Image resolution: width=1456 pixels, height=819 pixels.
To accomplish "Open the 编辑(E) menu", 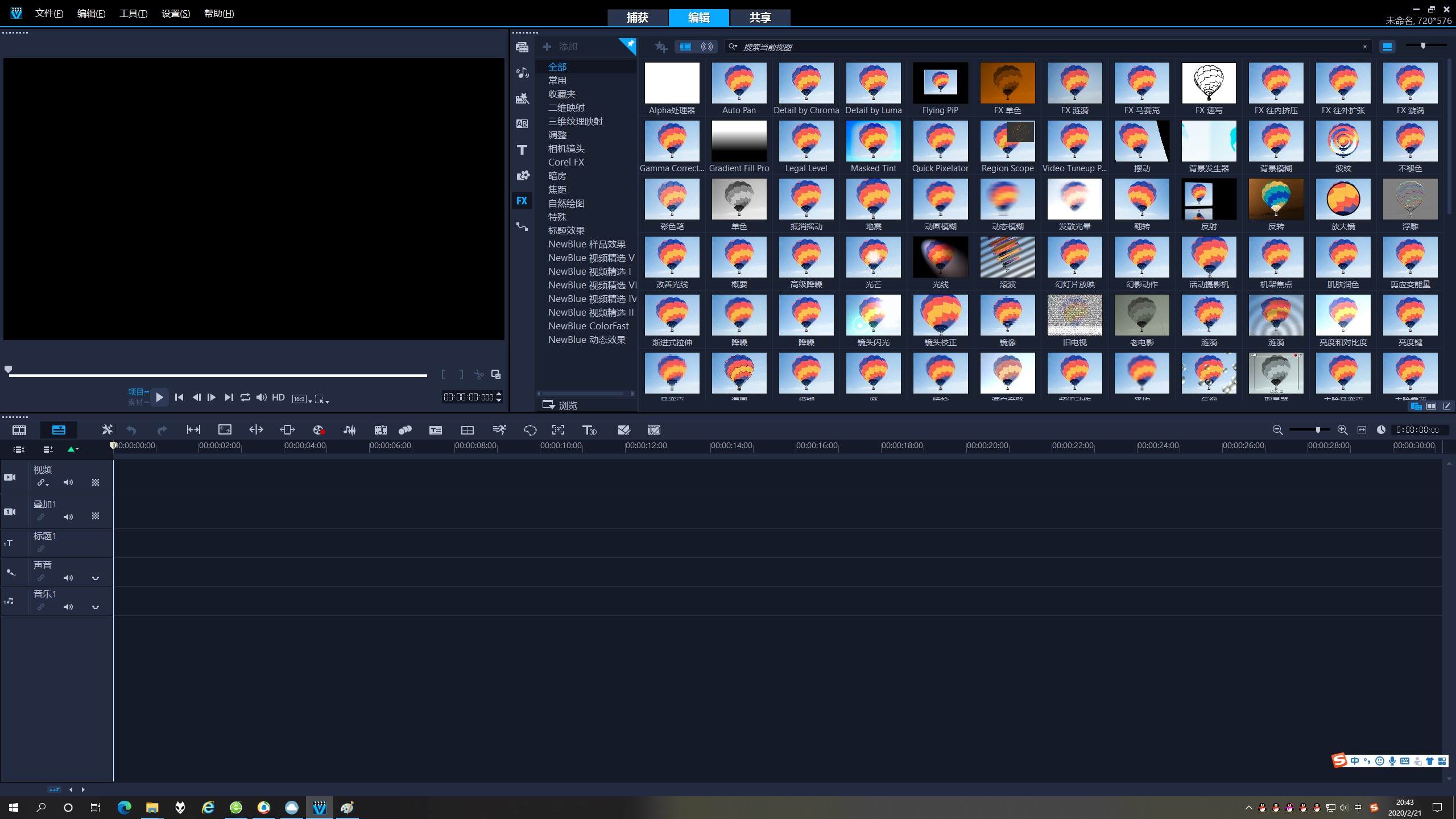I will 91,14.
